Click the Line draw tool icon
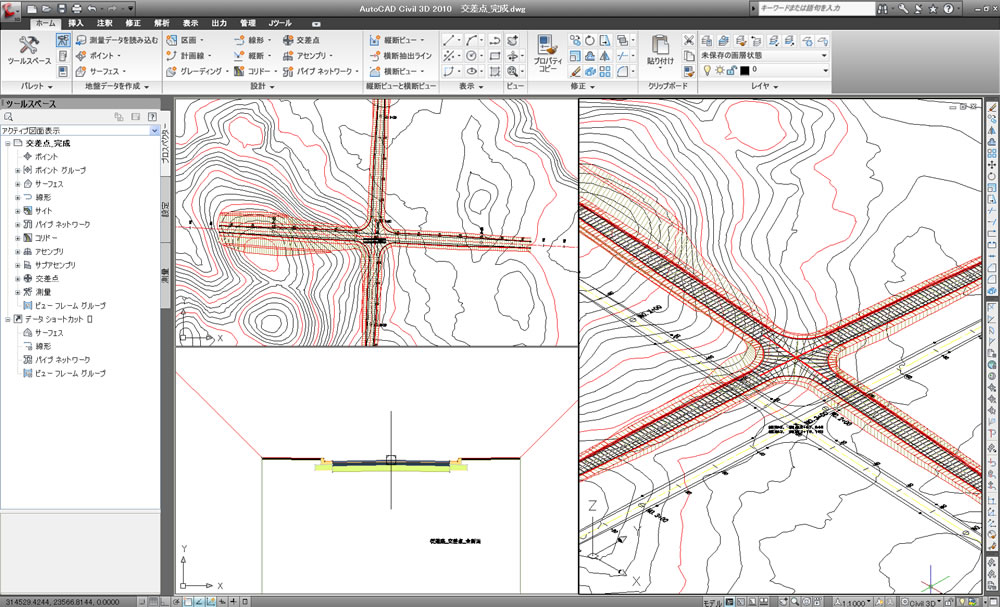The image size is (1000, 607). click(x=449, y=40)
